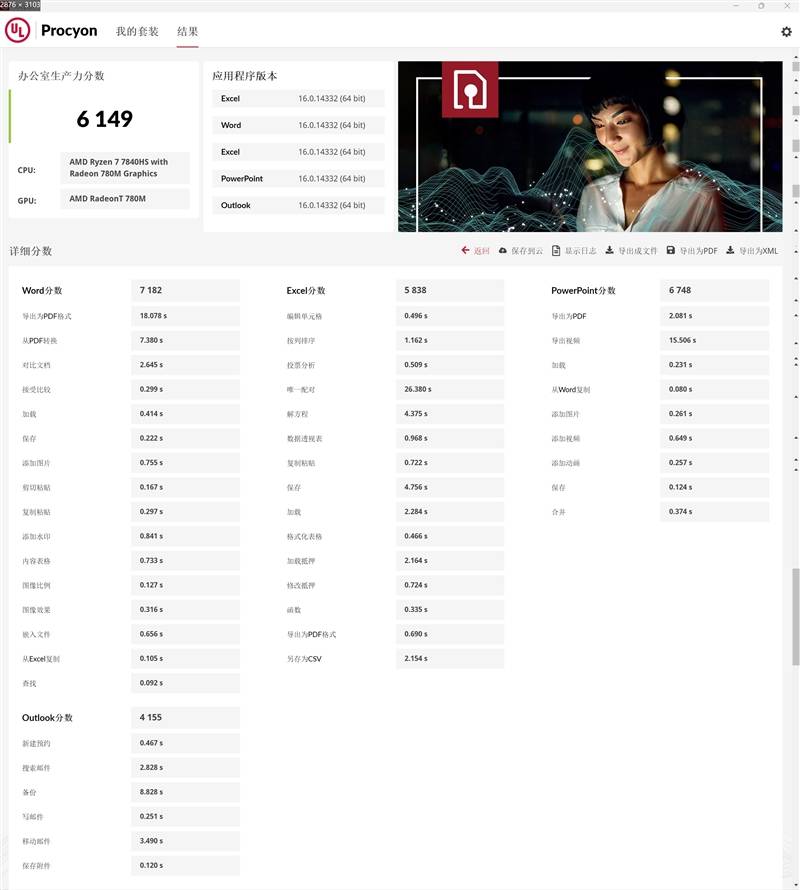
Task: Open the settings gear icon
Action: coord(786,32)
